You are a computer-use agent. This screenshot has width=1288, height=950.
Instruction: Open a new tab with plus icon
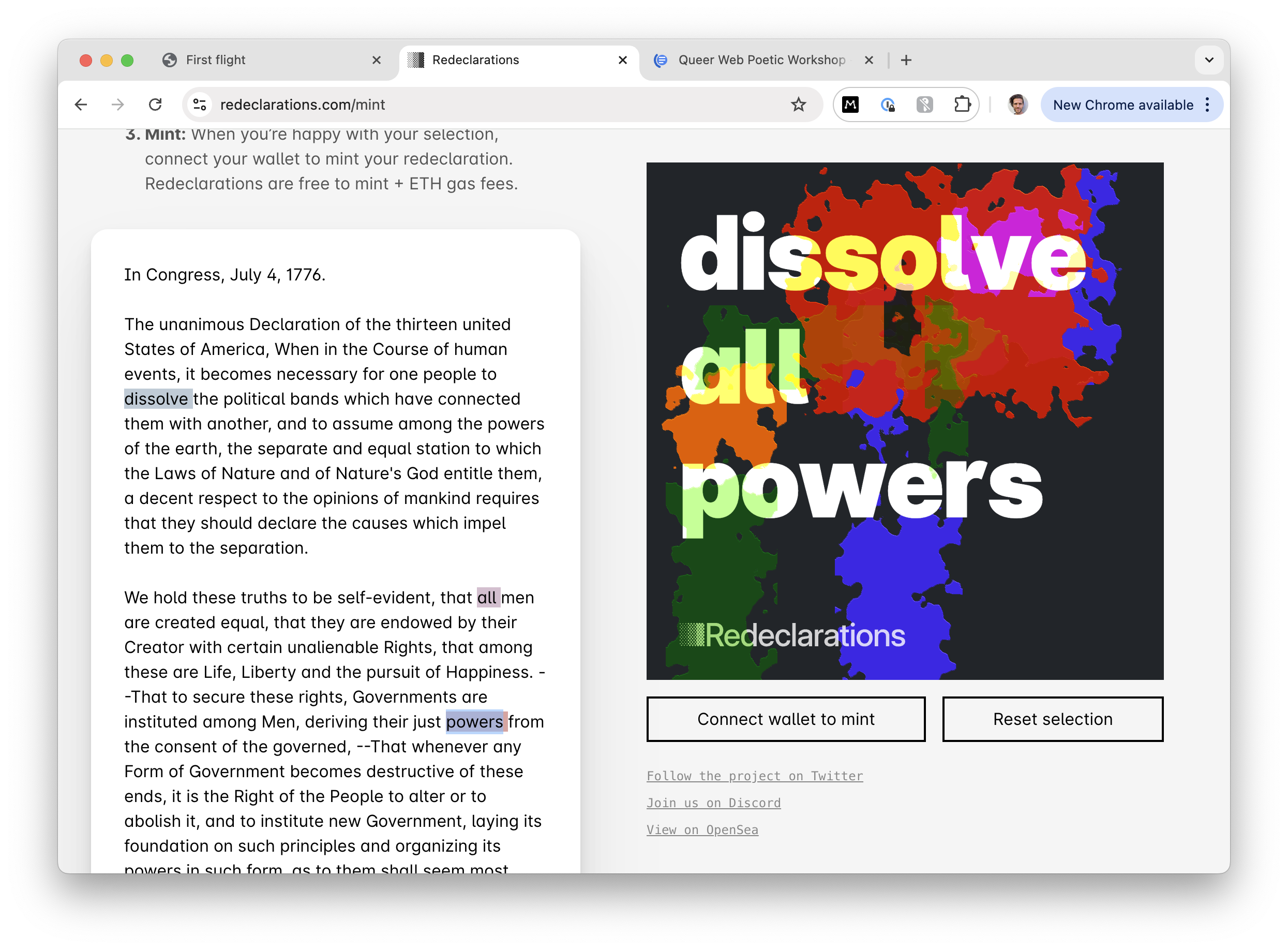(906, 60)
